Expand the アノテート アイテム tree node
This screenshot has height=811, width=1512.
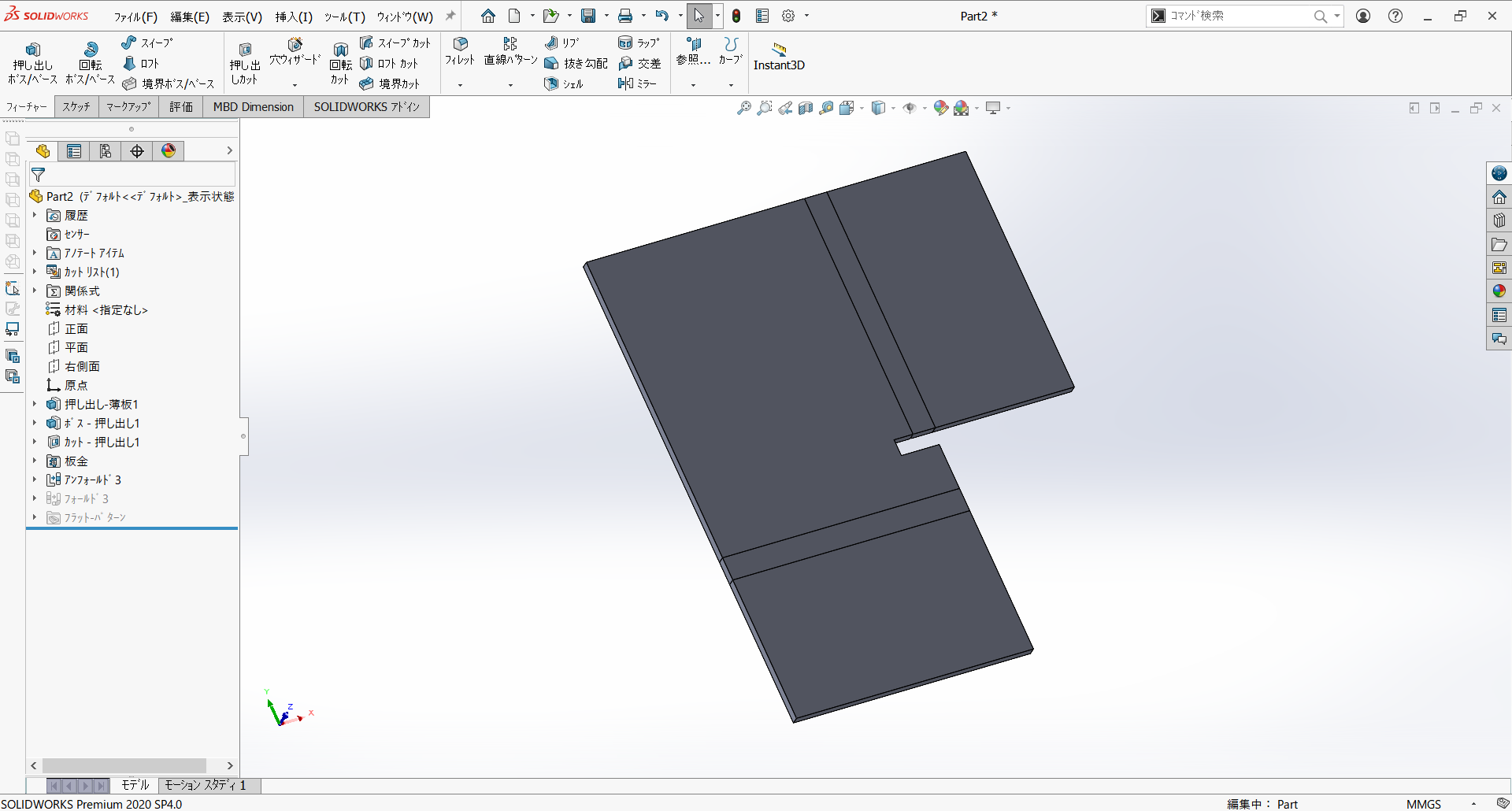tap(35, 253)
